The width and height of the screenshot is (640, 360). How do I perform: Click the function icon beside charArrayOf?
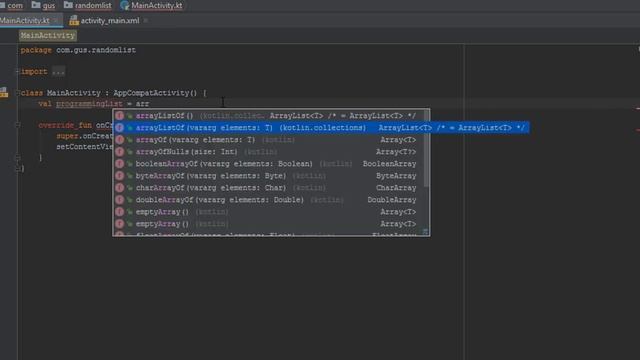(x=119, y=188)
